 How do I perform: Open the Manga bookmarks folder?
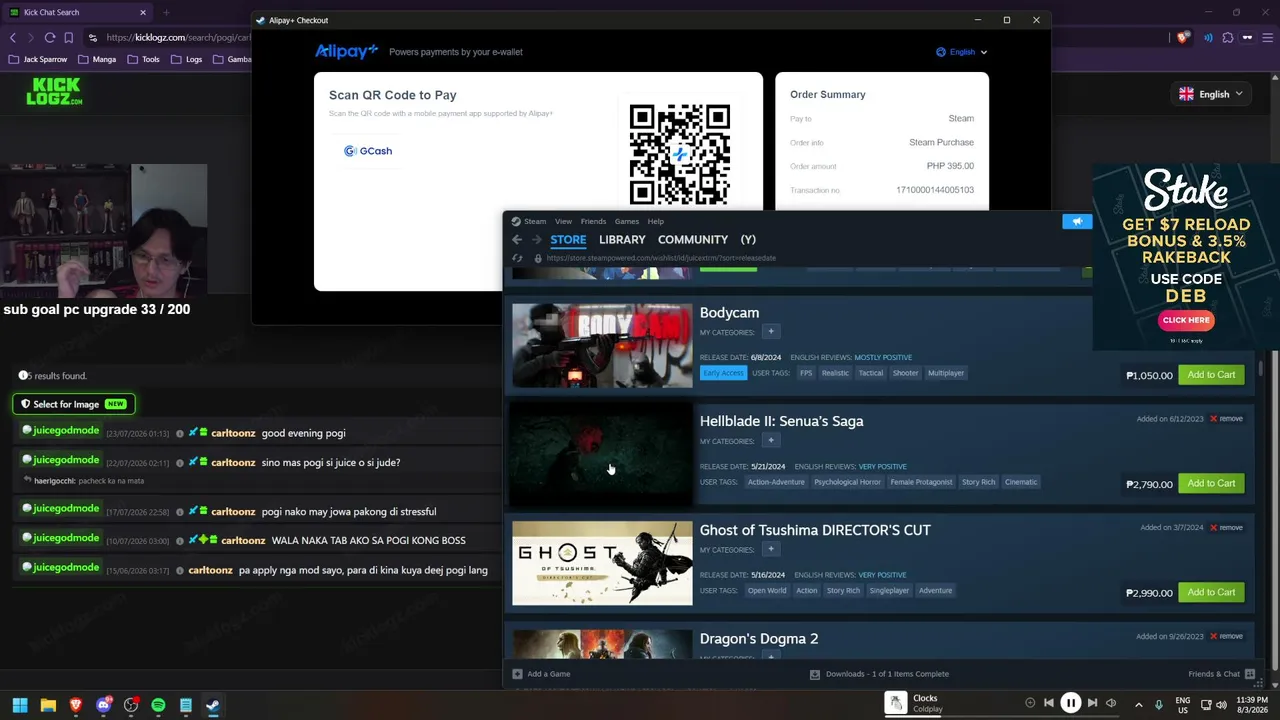pyautogui.click(x=97, y=59)
